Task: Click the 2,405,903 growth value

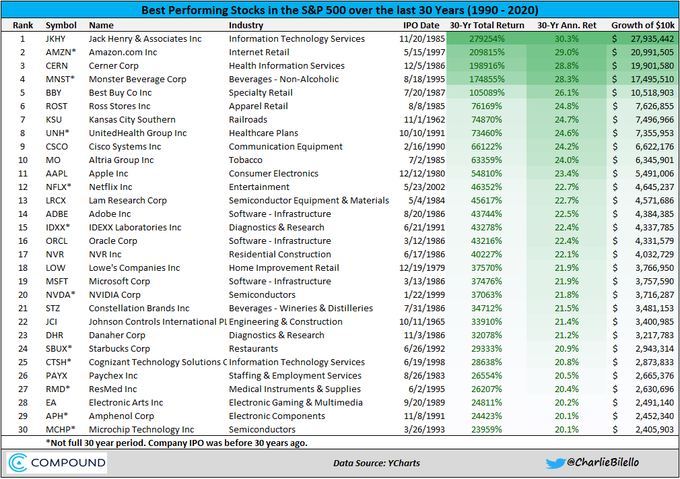Action: coord(655,429)
